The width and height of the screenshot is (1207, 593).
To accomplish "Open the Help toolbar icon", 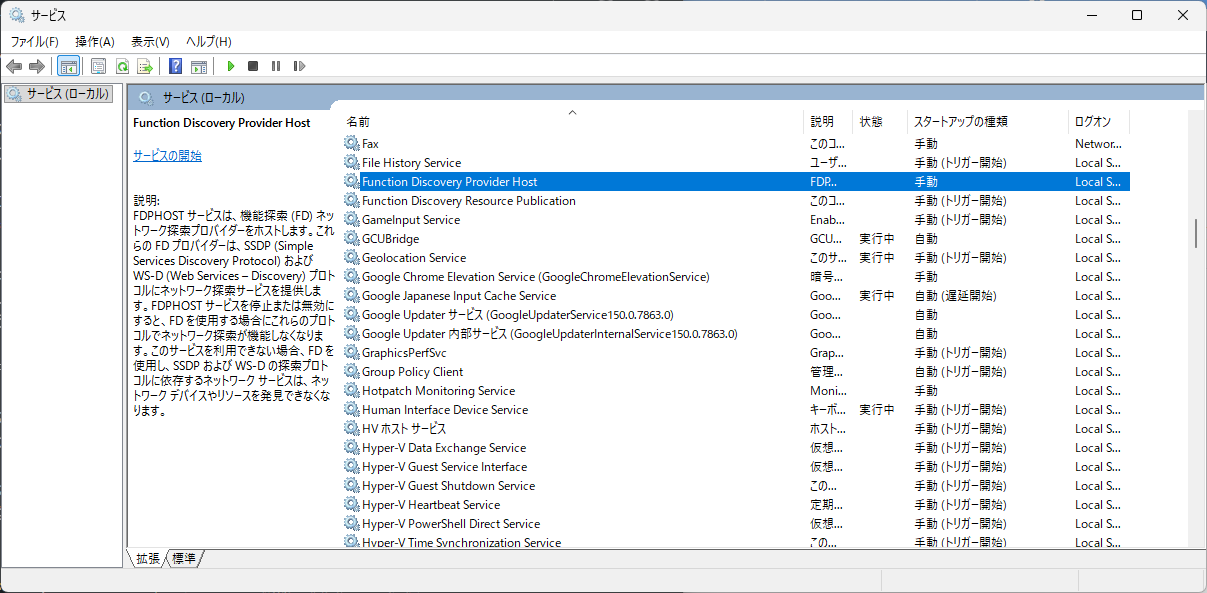I will [x=175, y=66].
